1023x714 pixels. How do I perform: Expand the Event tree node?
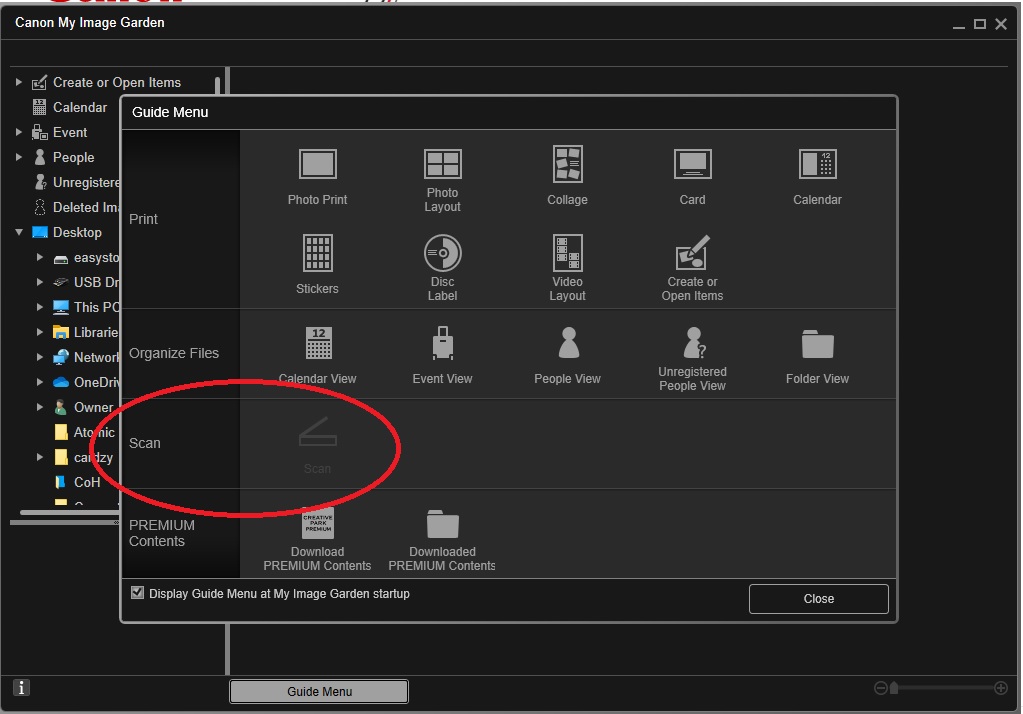coord(19,132)
